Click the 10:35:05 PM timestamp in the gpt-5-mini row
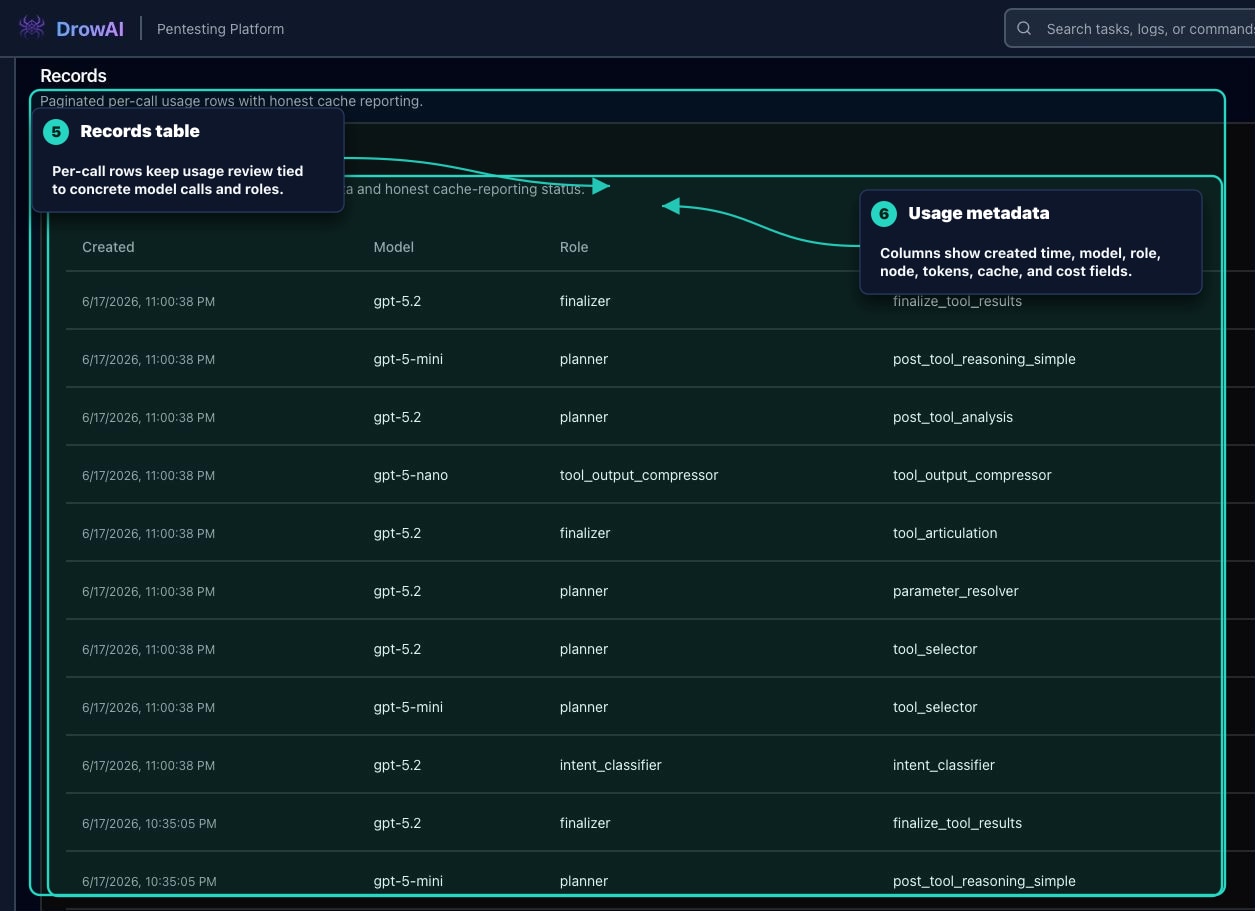This screenshot has width=1255, height=911. (x=149, y=881)
